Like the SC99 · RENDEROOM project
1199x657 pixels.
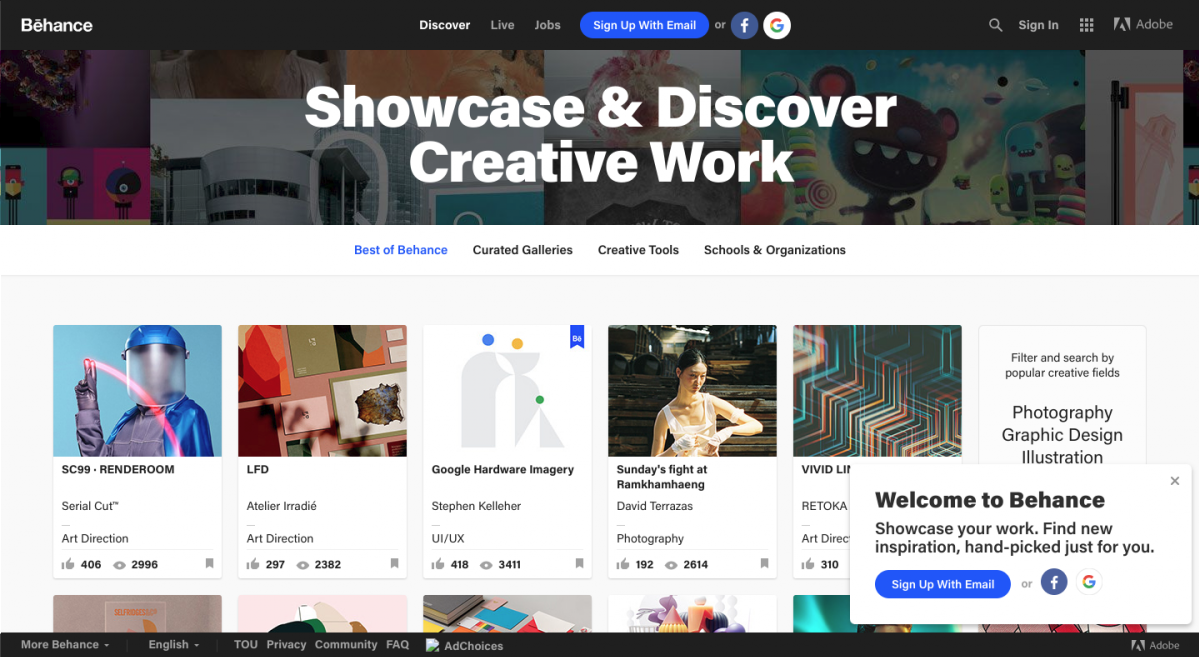click(x=68, y=564)
